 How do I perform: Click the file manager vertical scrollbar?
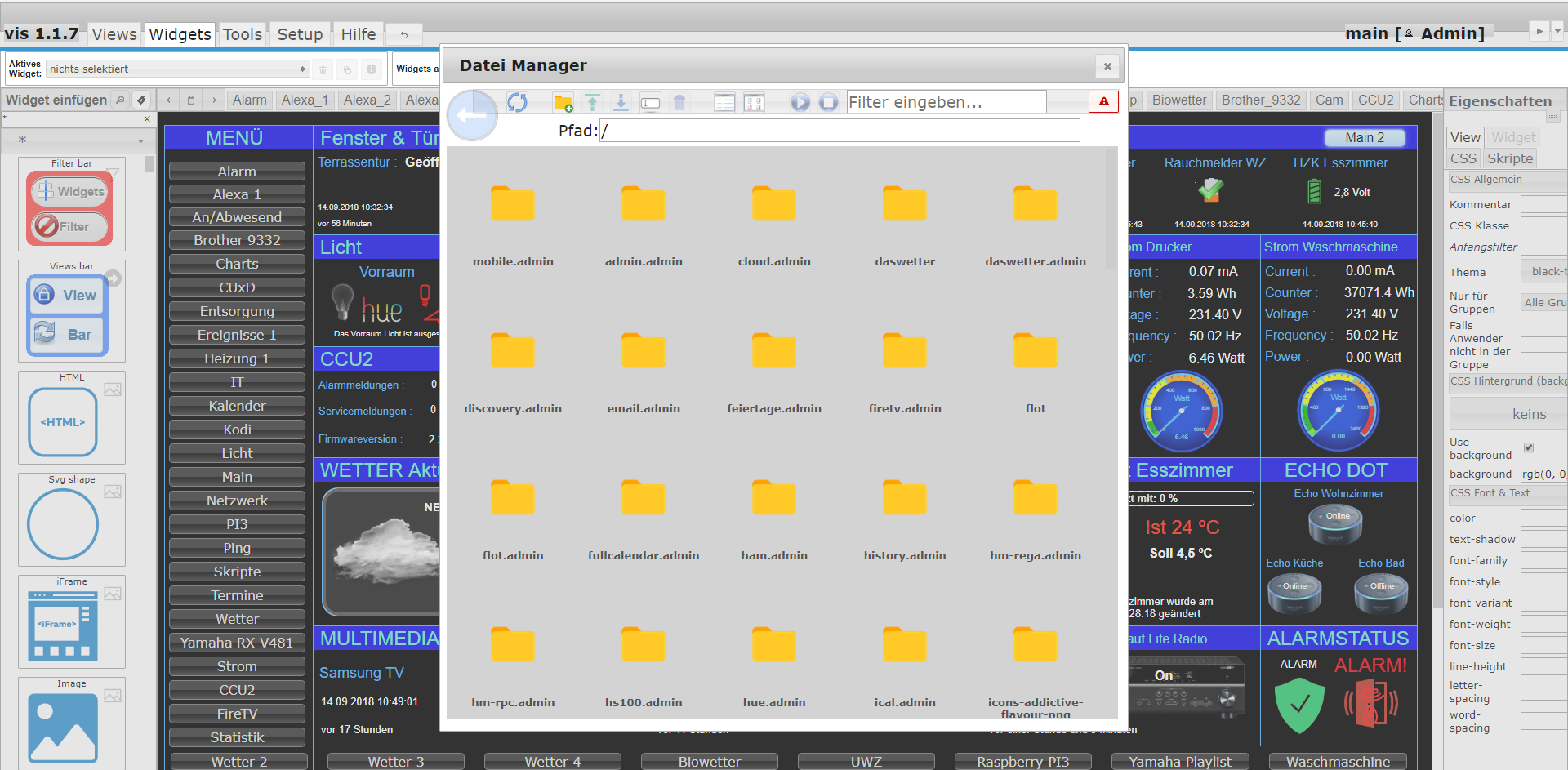(1111, 208)
